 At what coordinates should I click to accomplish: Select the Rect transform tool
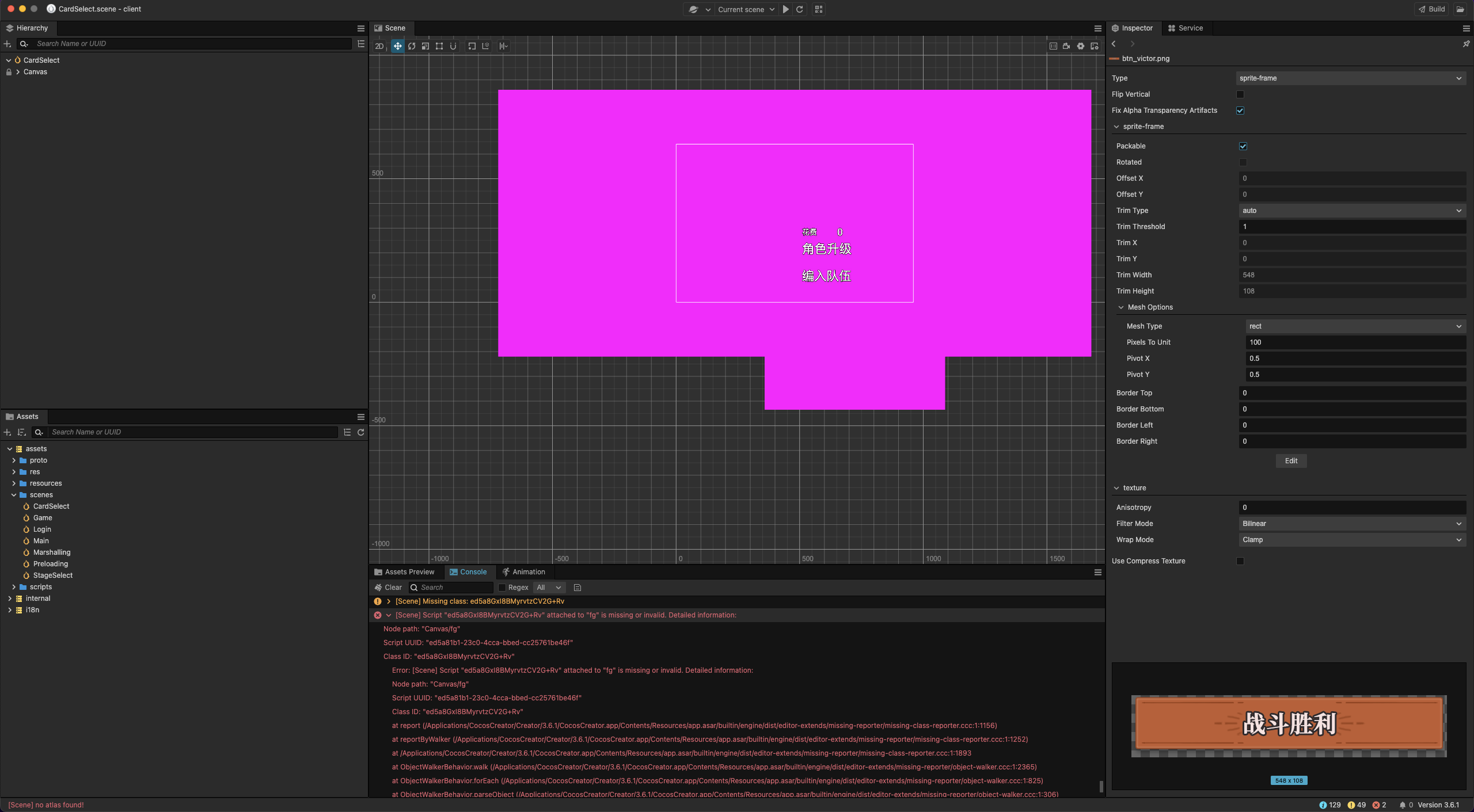(x=439, y=46)
